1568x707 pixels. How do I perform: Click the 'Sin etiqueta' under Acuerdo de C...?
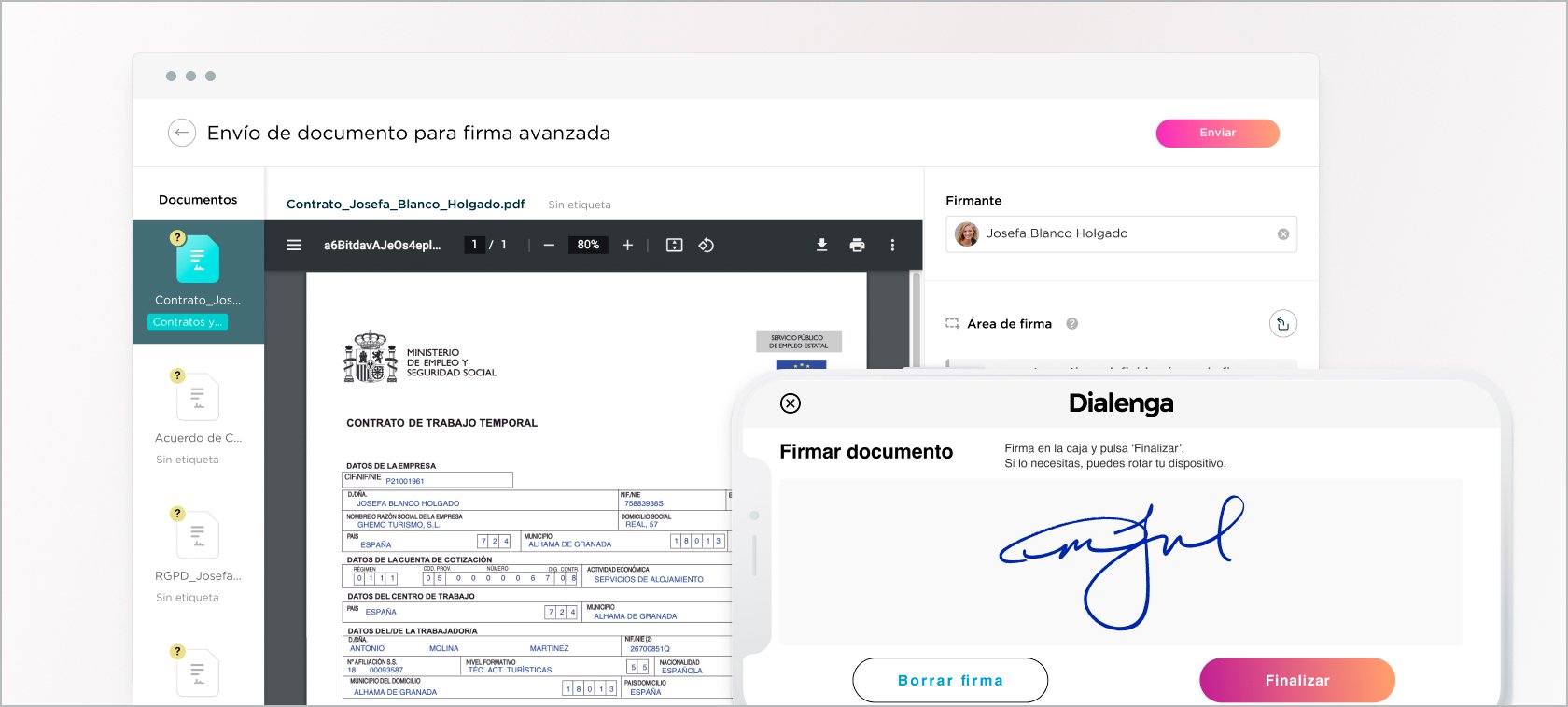[188, 460]
